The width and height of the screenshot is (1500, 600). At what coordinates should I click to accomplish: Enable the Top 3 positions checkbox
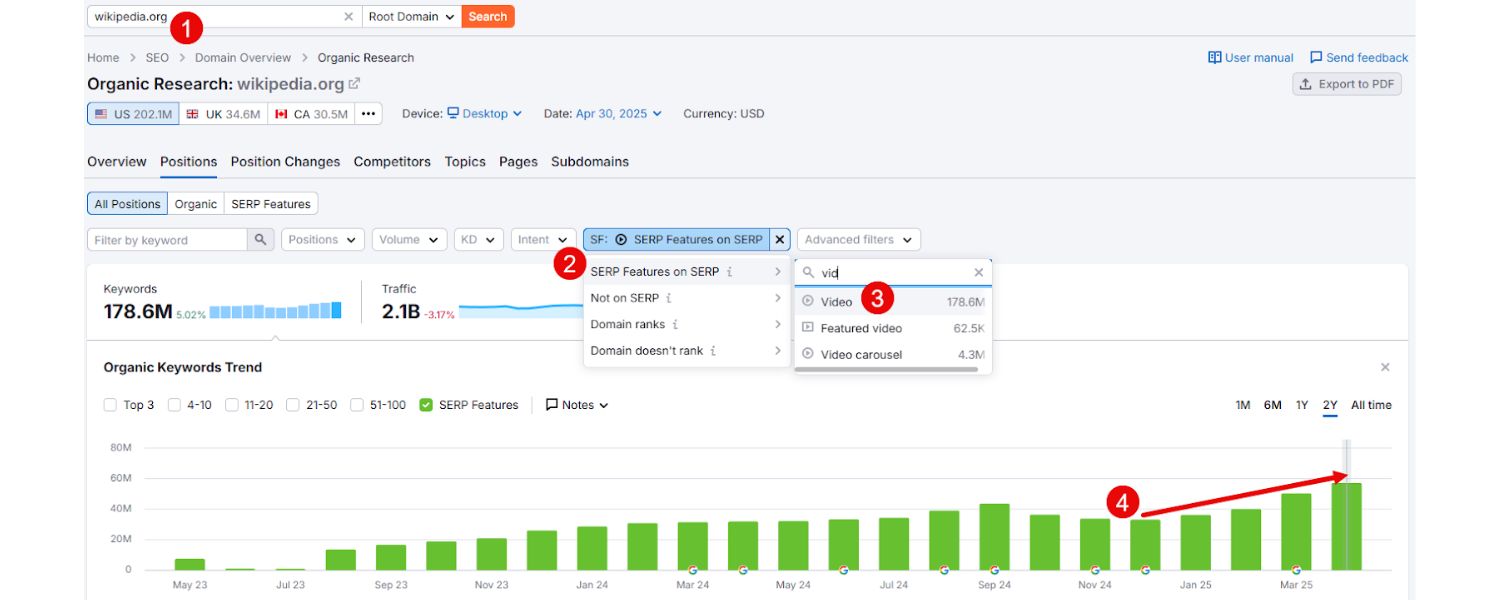[x=111, y=405]
